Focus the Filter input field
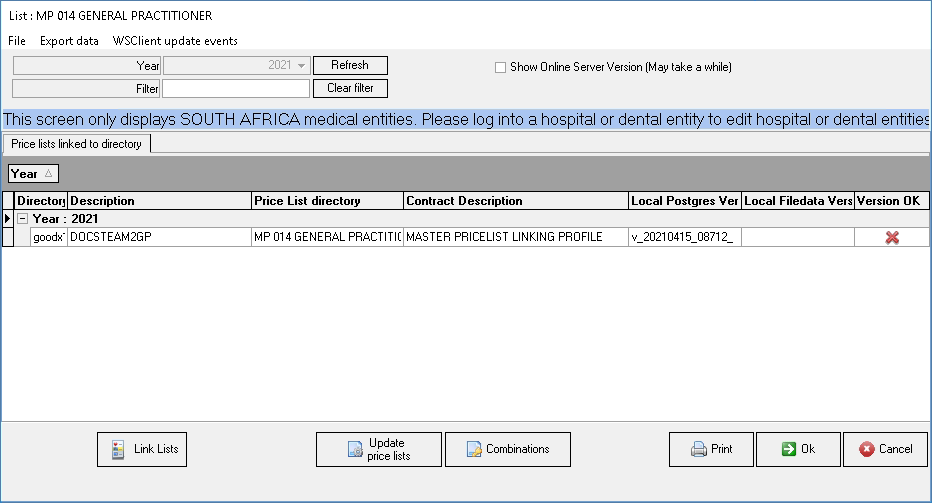 (236, 89)
